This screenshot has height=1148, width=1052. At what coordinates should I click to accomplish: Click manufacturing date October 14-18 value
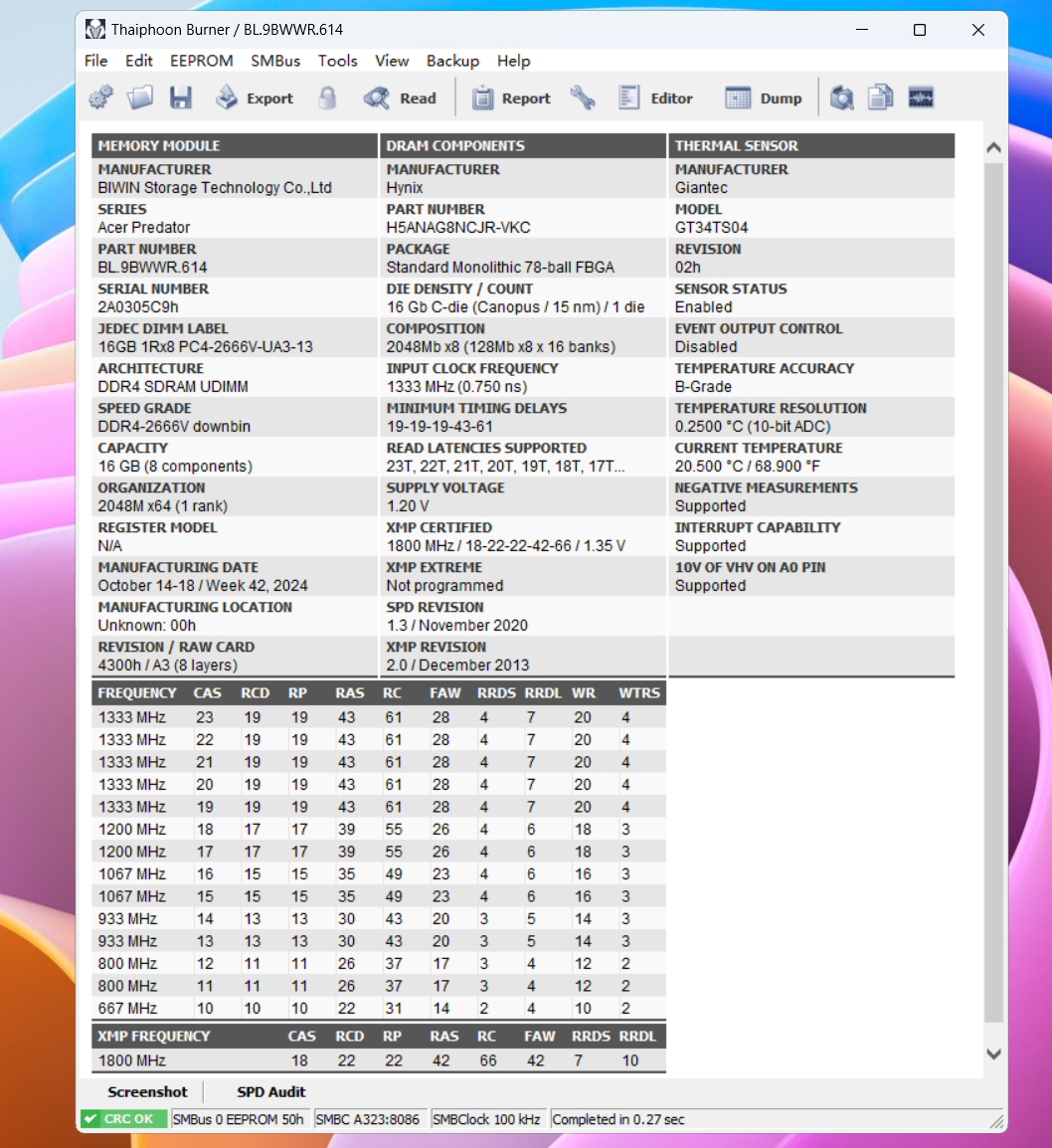click(x=203, y=586)
